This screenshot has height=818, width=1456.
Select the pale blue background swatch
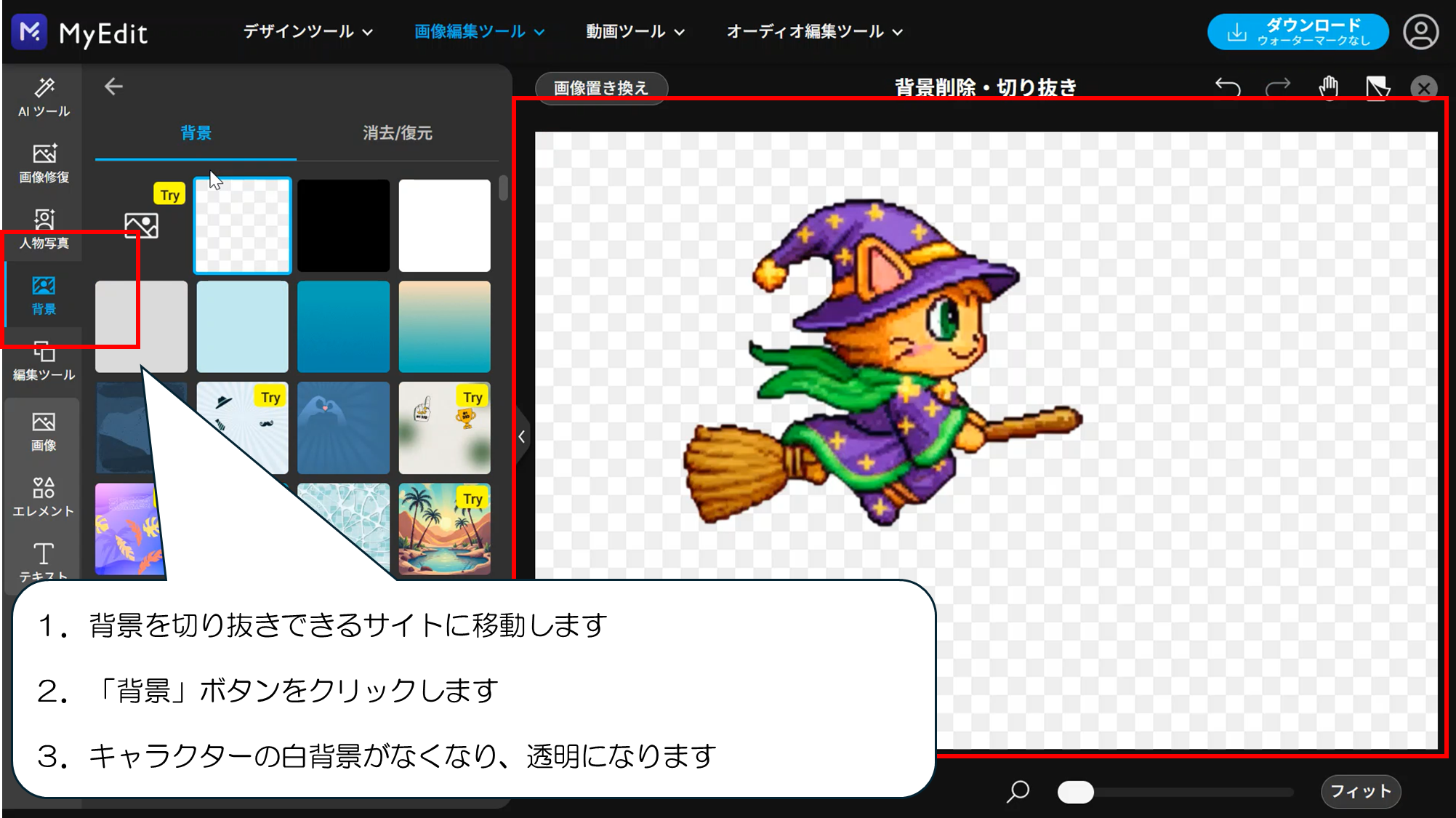242,326
